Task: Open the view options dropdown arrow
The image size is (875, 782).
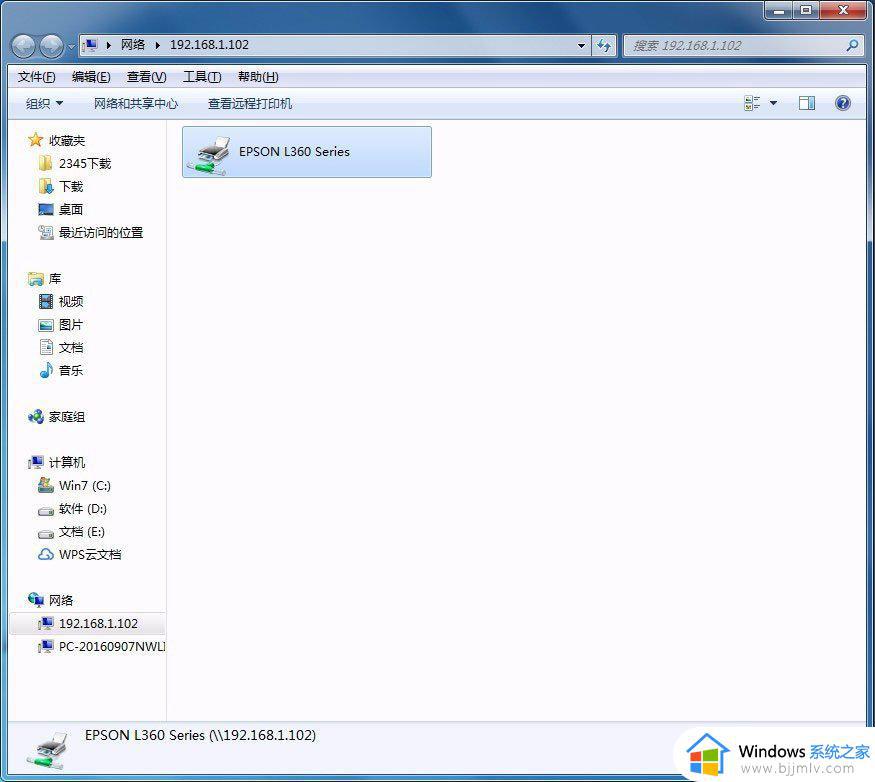Action: [x=773, y=103]
